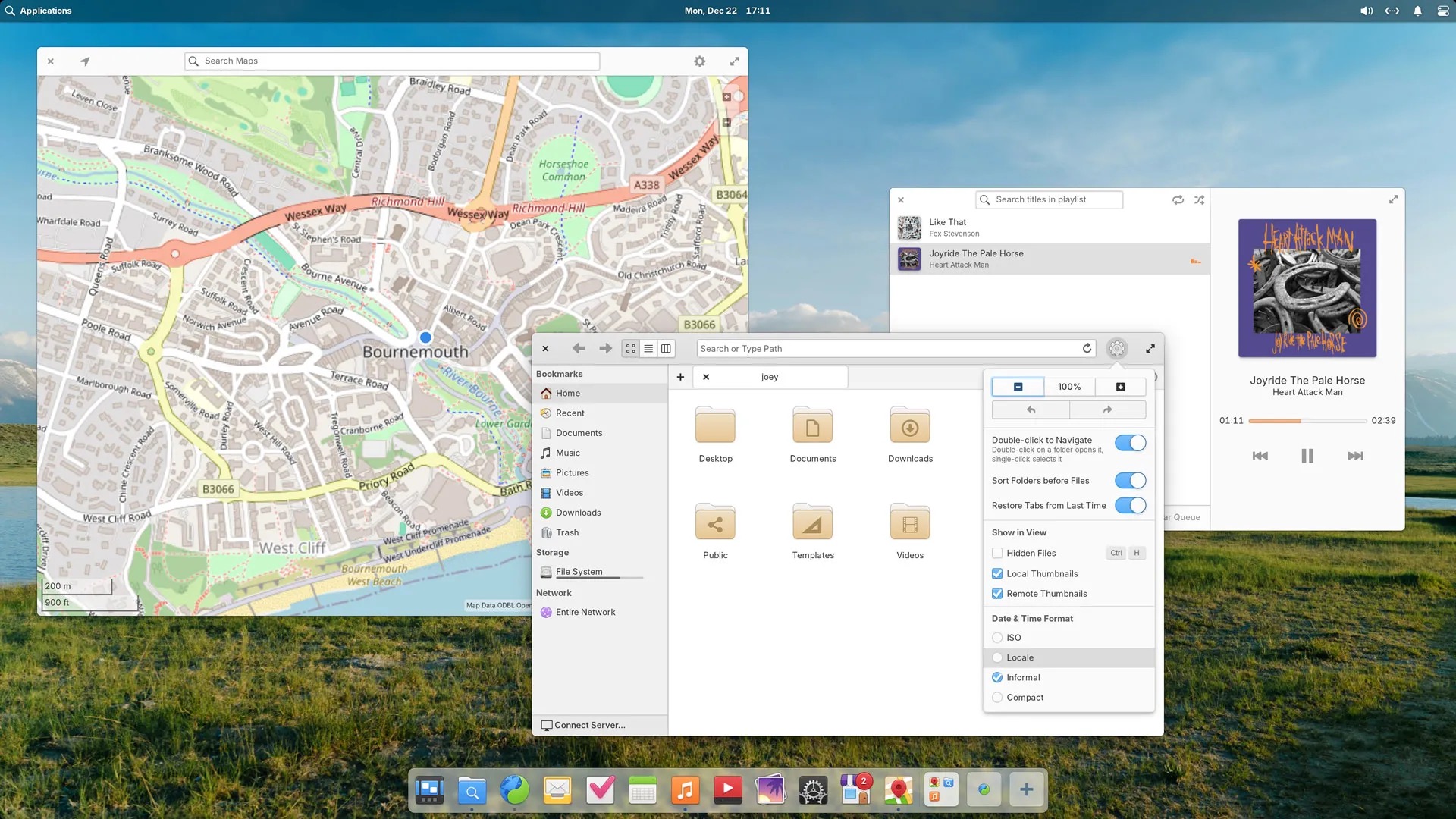Viewport: 1456px width, 819px height.
Task: Switch Files to column view
Action: point(666,349)
